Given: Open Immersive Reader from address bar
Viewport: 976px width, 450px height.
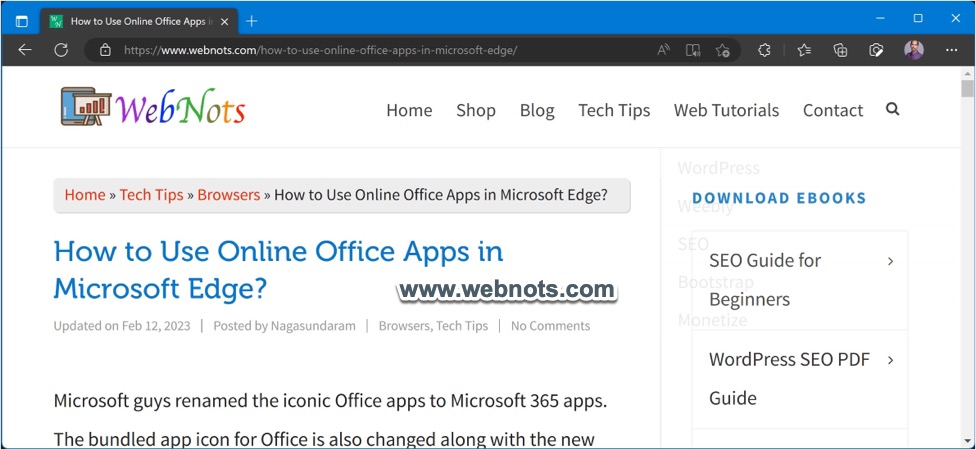Looking at the screenshot, I should (693, 50).
